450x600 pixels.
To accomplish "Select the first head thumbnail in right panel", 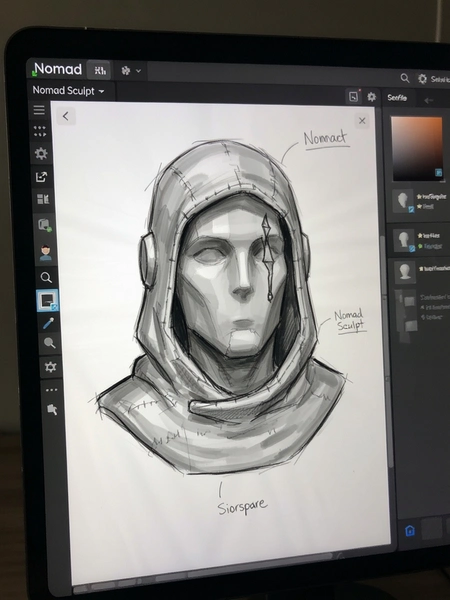I will tap(403, 201).
